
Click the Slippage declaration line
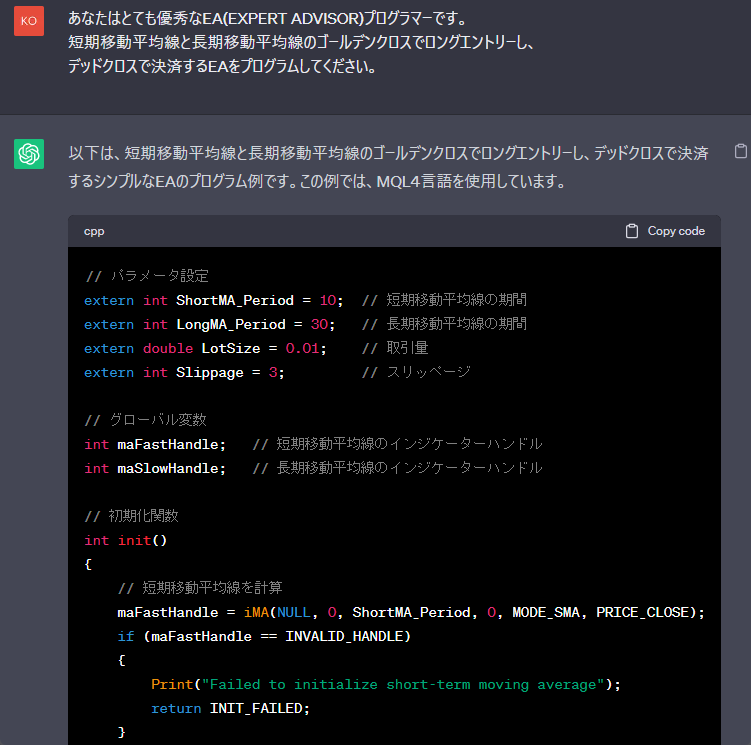pos(185,372)
